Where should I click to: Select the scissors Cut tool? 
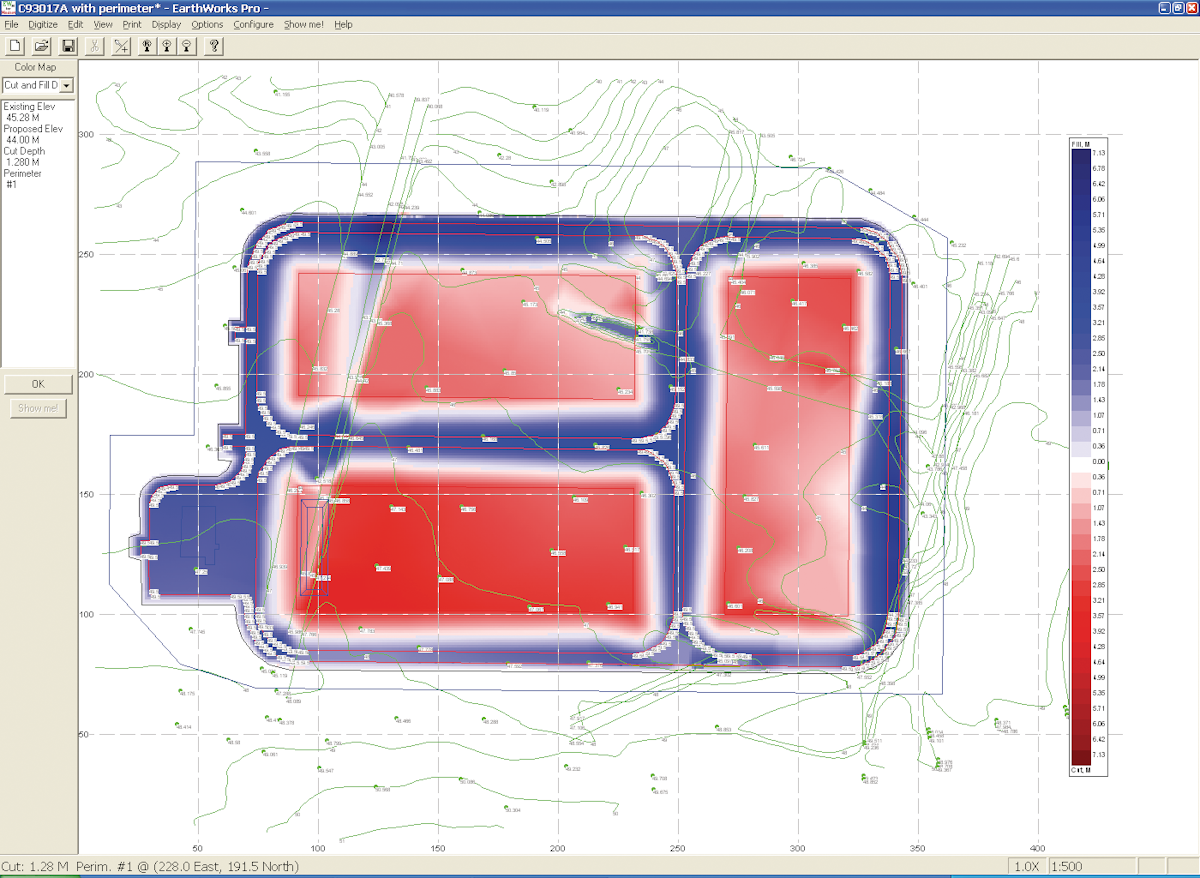coord(95,45)
